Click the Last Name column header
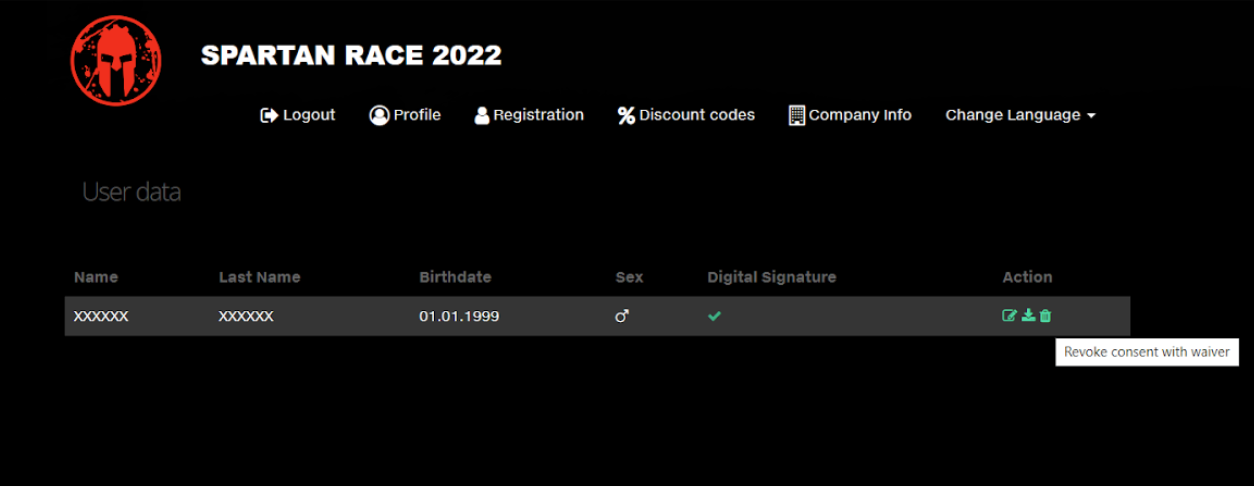Viewport: 1256px width, 490px height. click(x=259, y=277)
